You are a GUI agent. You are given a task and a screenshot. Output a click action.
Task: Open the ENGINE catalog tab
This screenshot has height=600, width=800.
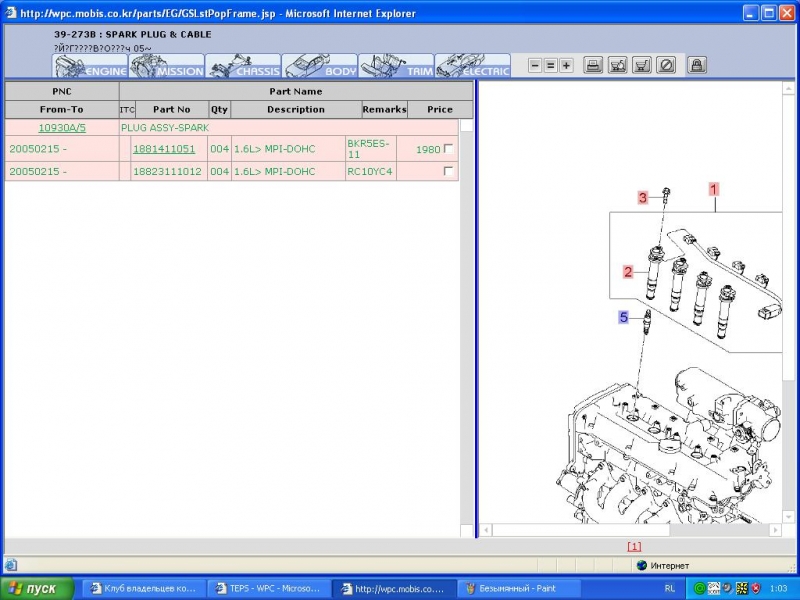(x=90, y=66)
